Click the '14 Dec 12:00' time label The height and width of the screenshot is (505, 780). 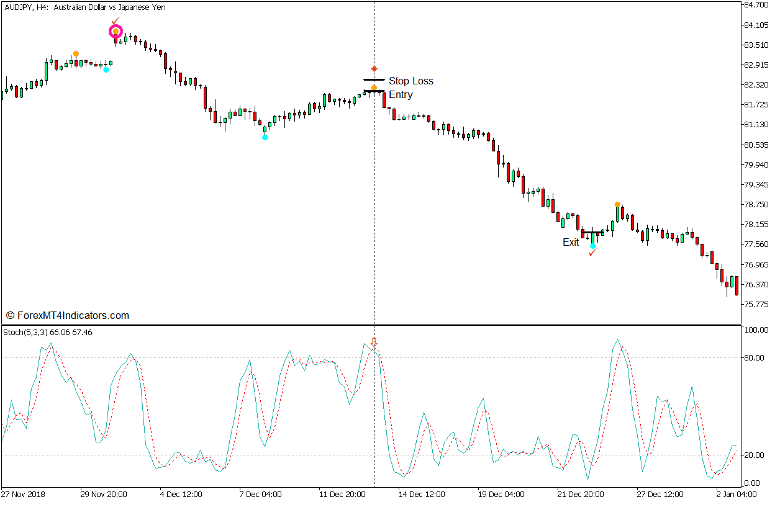421,494
